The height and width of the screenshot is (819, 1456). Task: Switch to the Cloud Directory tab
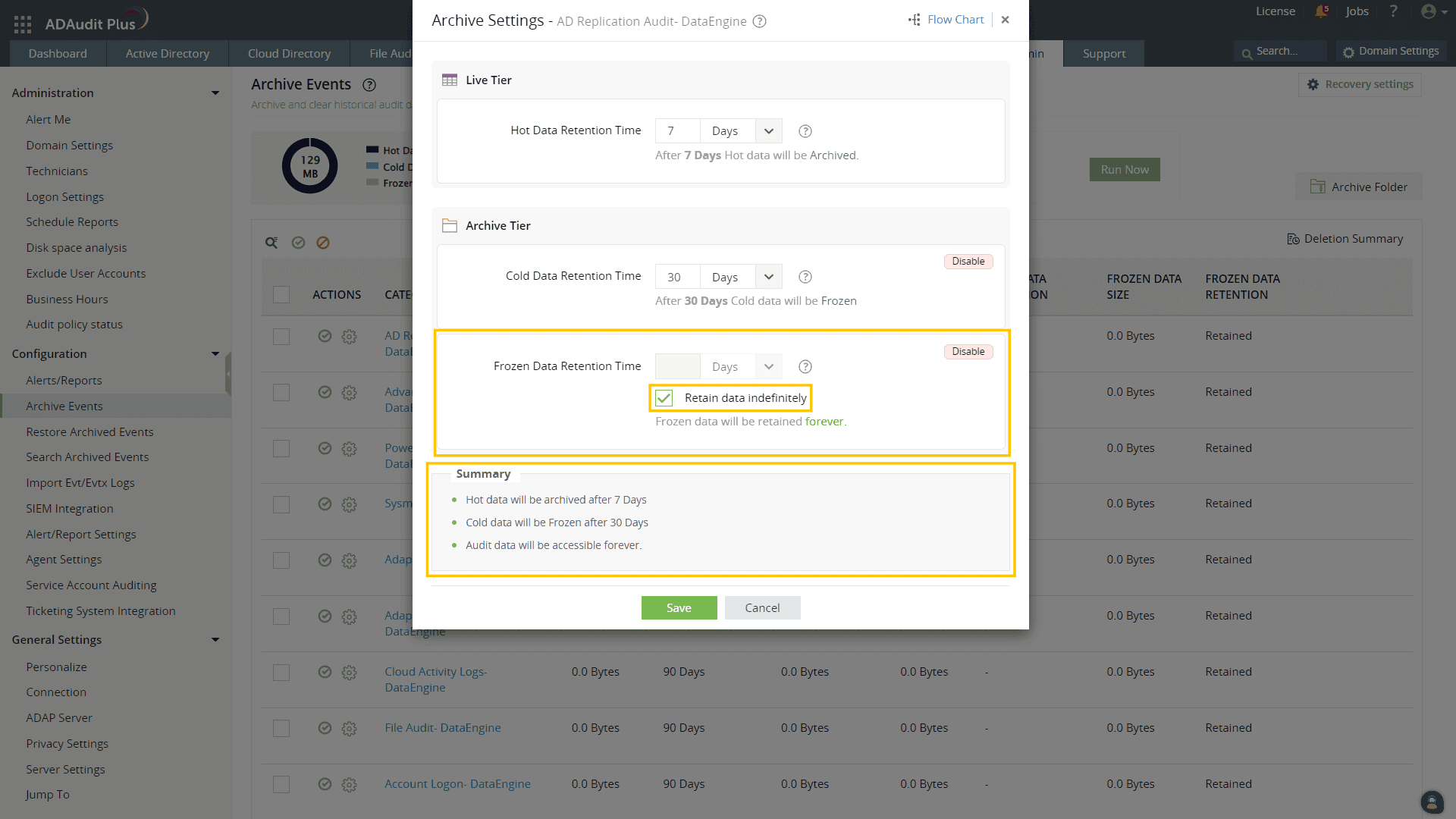coord(289,54)
